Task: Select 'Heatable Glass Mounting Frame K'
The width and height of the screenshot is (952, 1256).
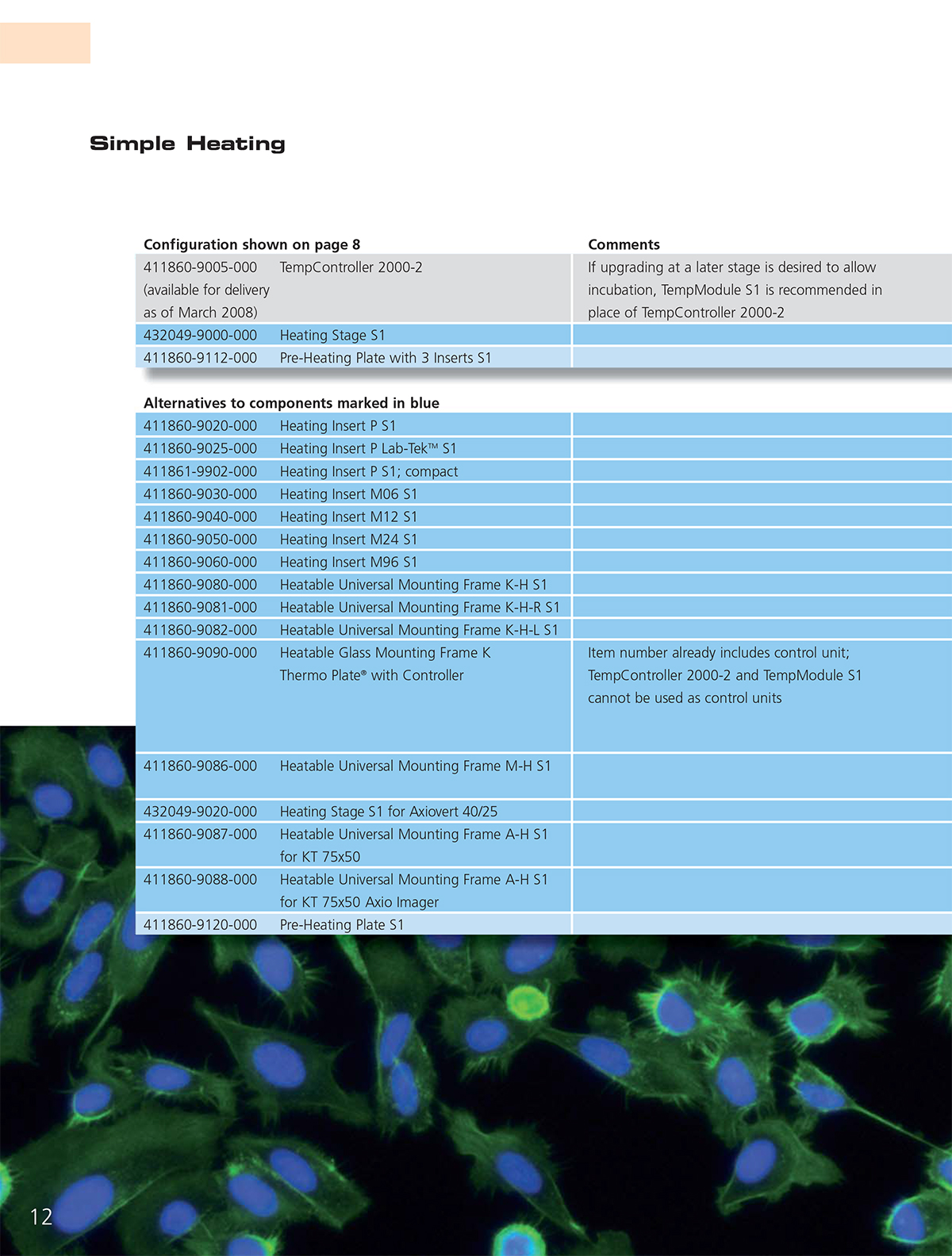Action: (x=386, y=653)
